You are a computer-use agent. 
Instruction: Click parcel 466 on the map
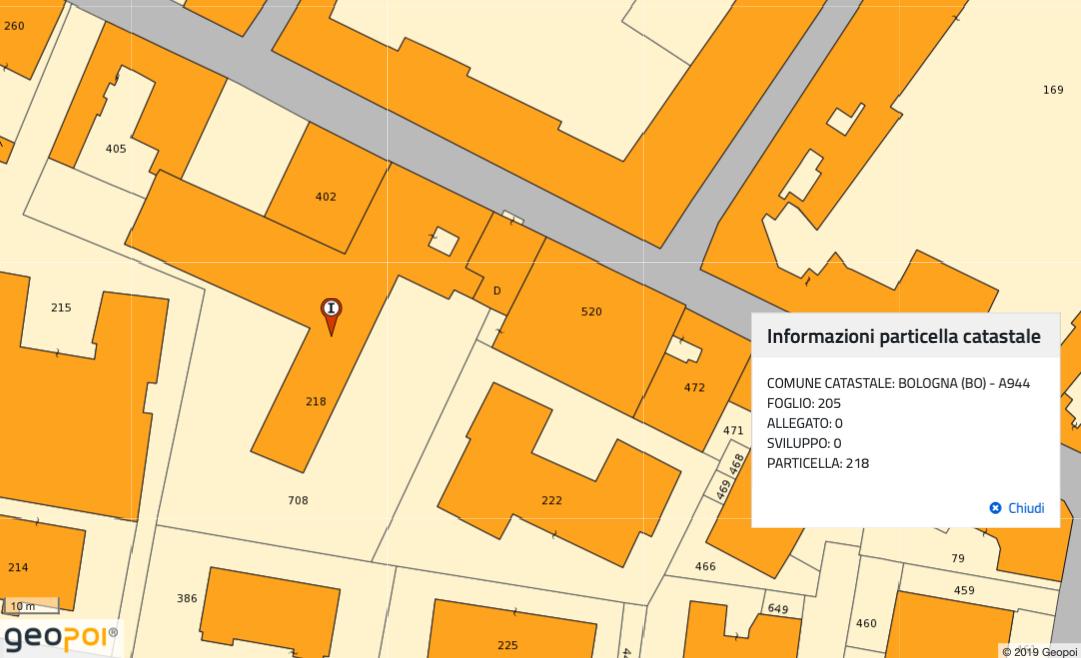pyautogui.click(x=705, y=566)
